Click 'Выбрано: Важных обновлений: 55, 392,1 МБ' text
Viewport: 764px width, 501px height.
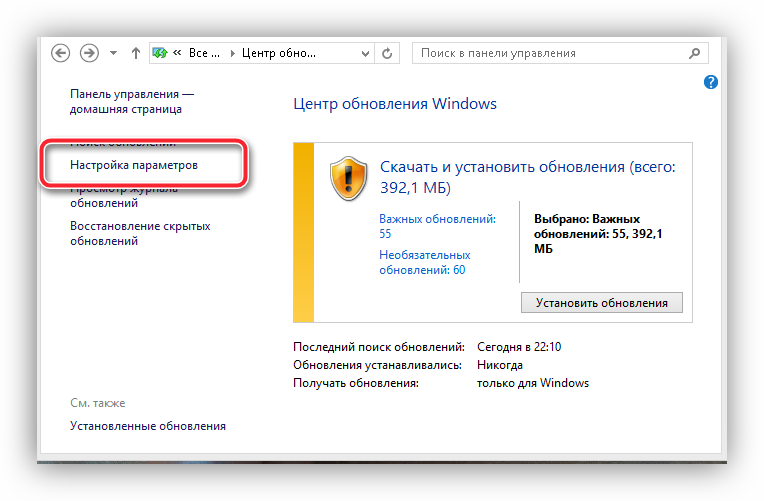598,233
